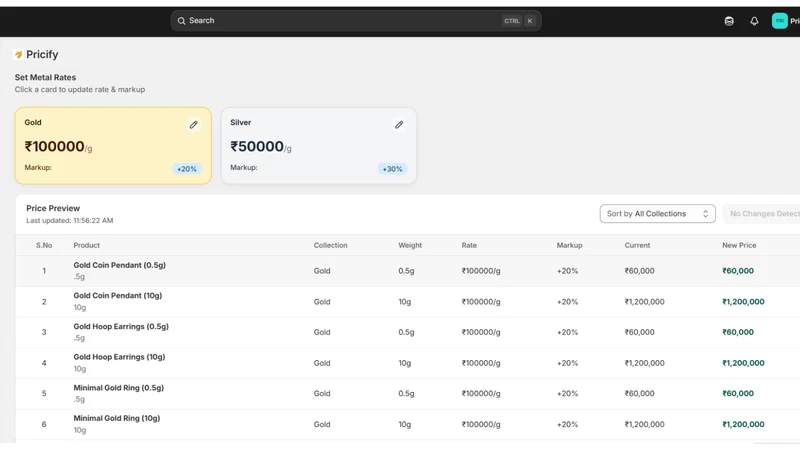Select Gold Hoop Earrings (10g) product
The width and height of the screenshot is (800, 450).
click(x=119, y=357)
